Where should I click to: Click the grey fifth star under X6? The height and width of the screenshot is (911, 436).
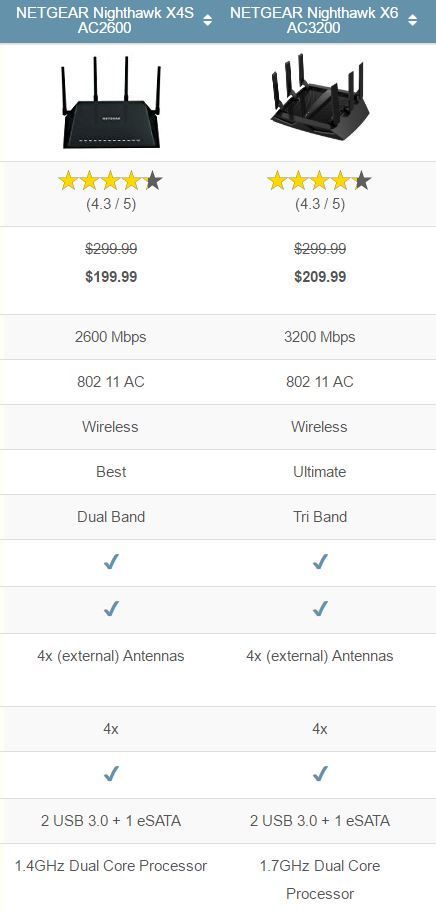[x=362, y=181]
